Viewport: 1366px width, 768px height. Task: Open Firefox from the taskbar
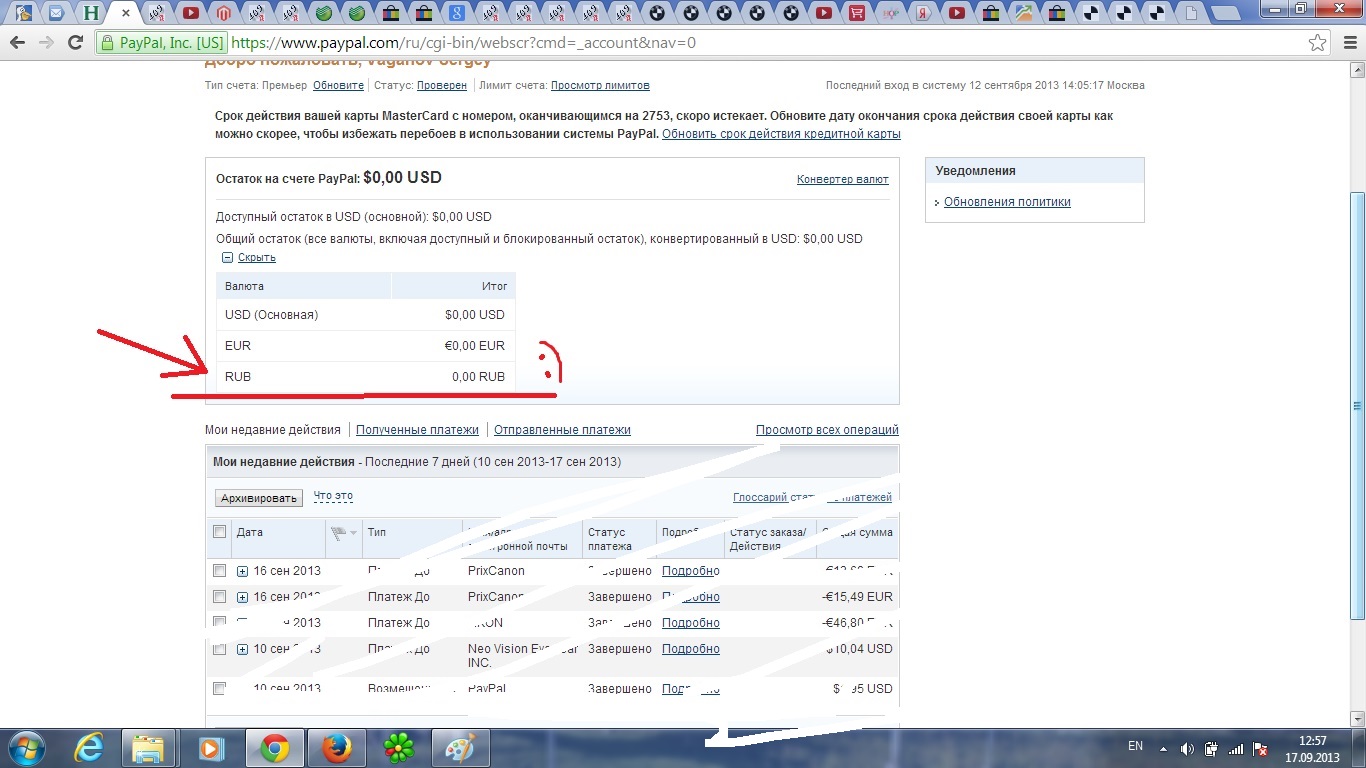coord(337,748)
